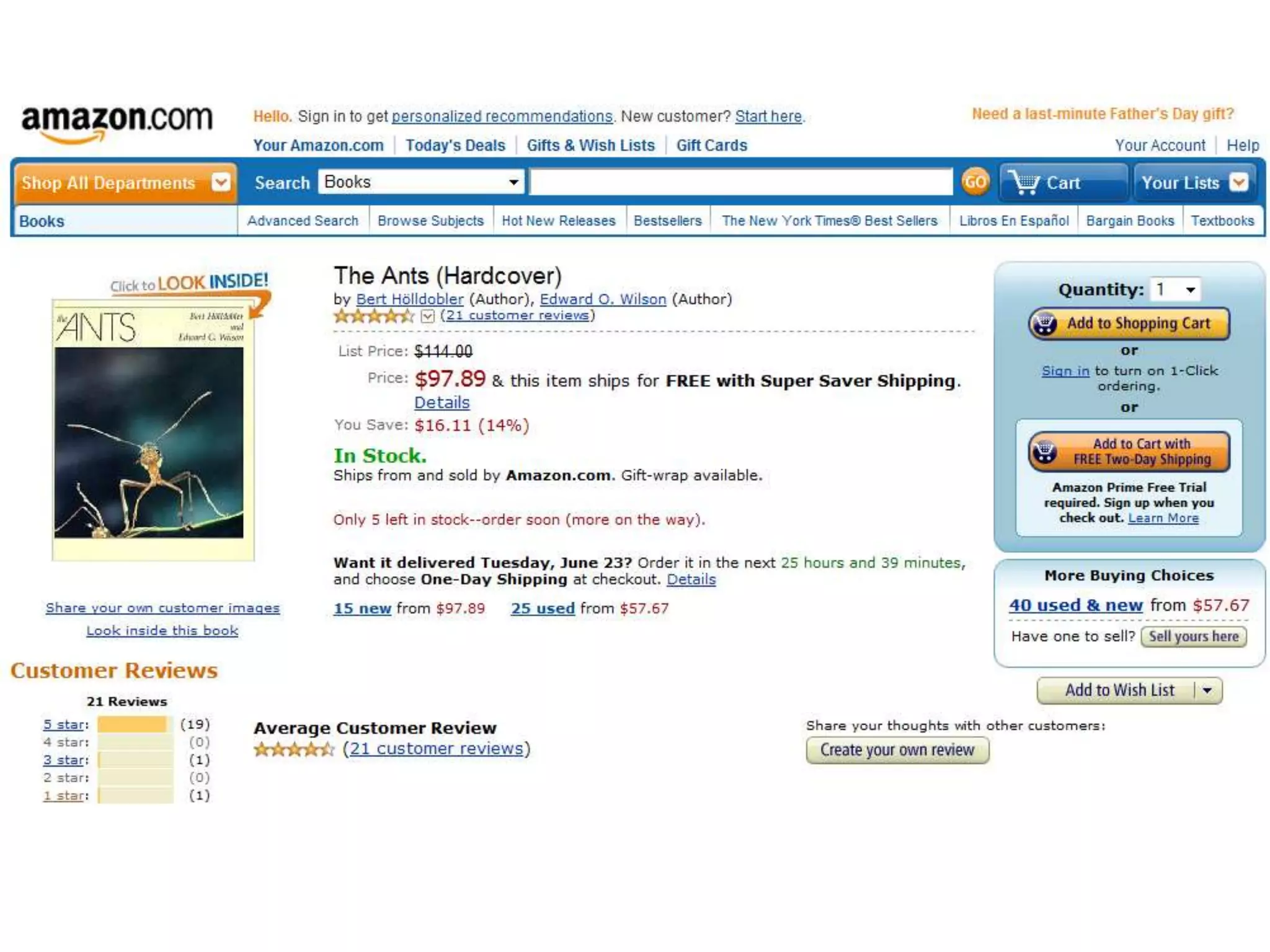
Task: Click The Ants book cover thumbnail
Action: (153, 430)
